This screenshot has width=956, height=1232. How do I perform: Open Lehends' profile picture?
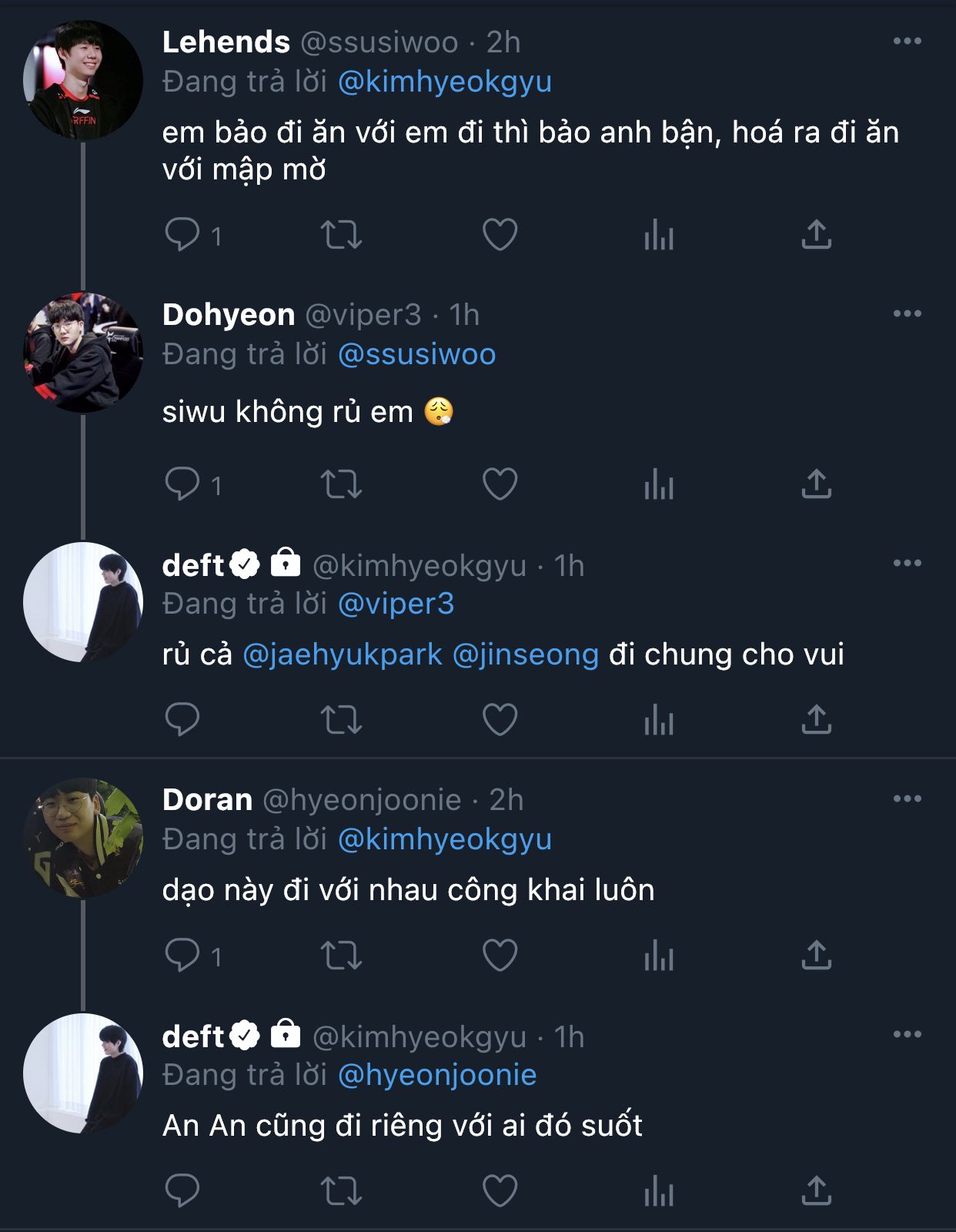[83, 80]
